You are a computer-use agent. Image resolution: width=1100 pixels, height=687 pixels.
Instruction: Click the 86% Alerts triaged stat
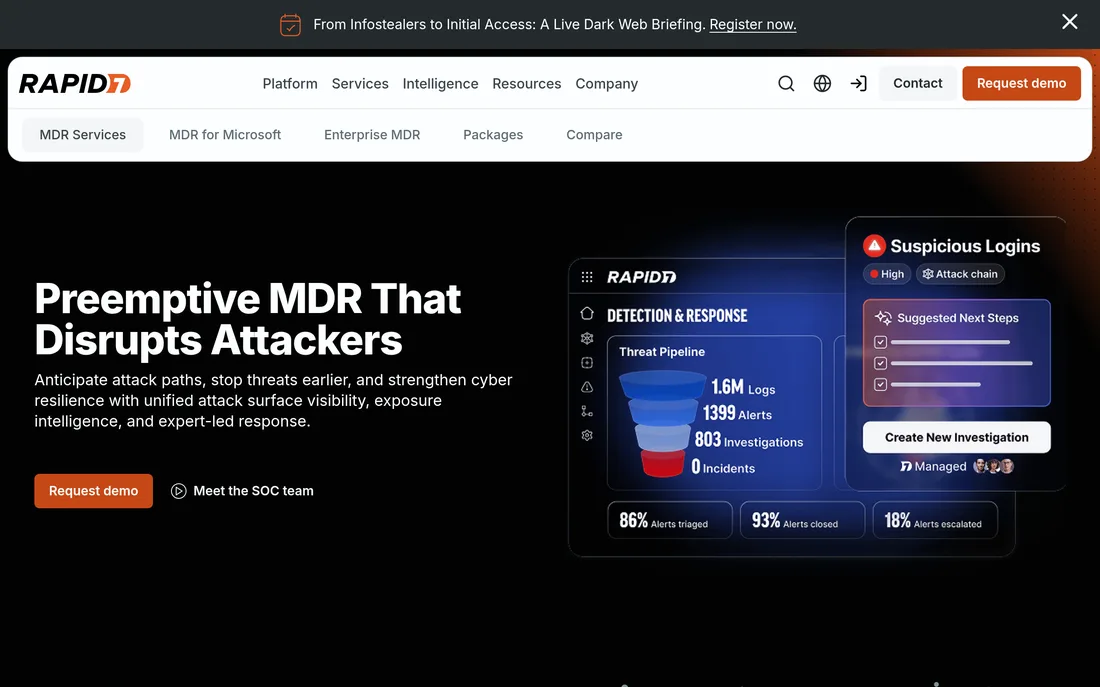pyautogui.click(x=670, y=520)
